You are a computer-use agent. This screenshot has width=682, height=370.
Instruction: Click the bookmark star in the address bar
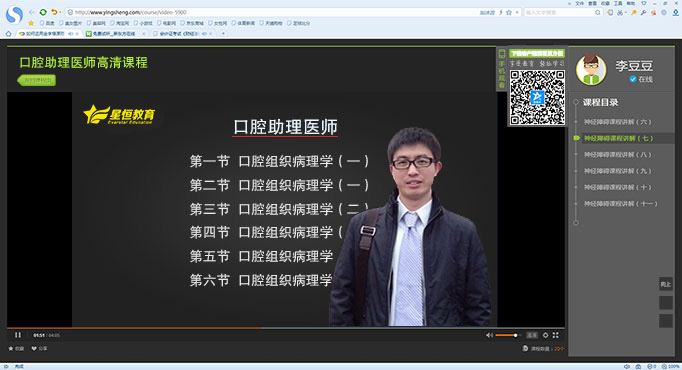pos(509,13)
